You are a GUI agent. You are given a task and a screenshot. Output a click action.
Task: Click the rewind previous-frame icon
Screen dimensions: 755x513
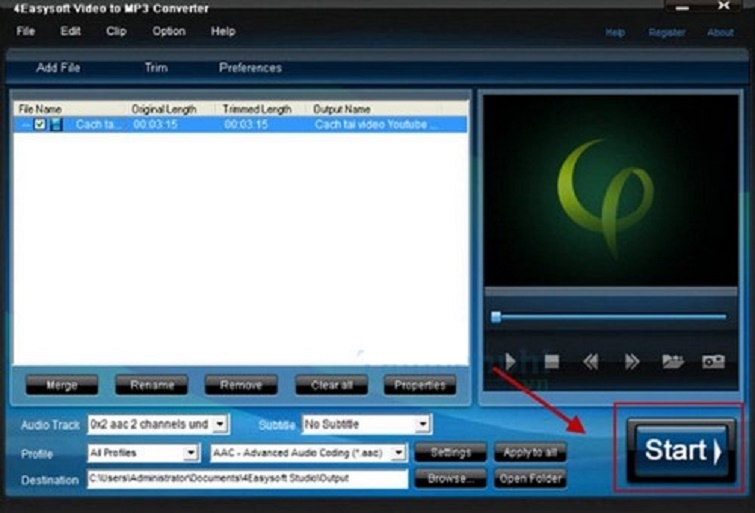[591, 361]
